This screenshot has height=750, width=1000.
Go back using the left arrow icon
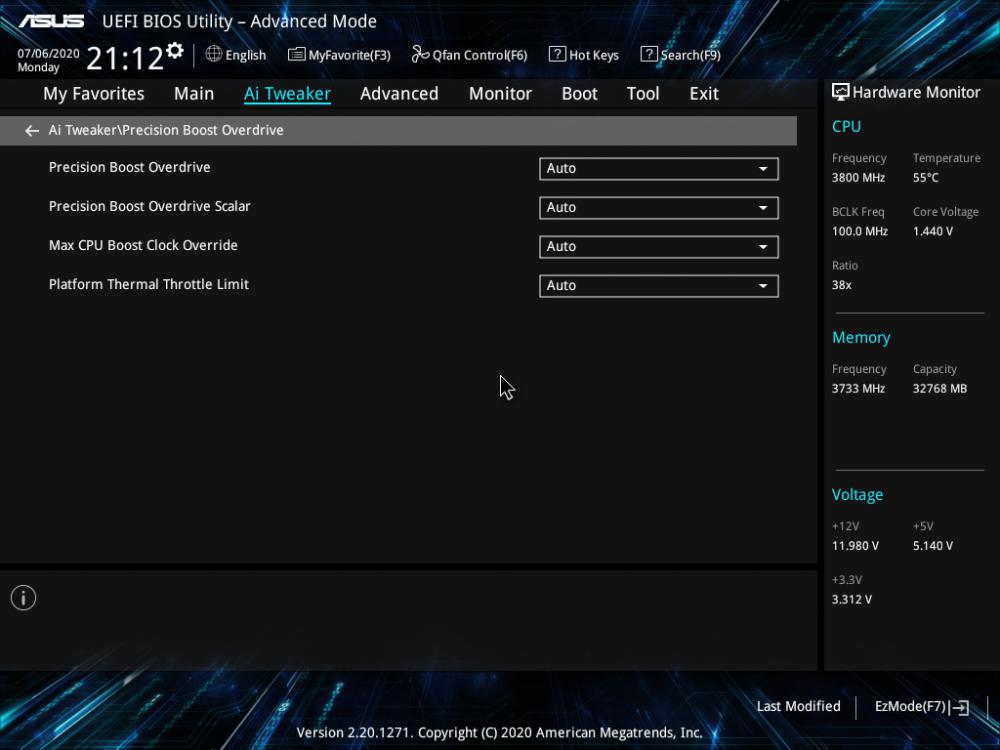pyautogui.click(x=32, y=131)
